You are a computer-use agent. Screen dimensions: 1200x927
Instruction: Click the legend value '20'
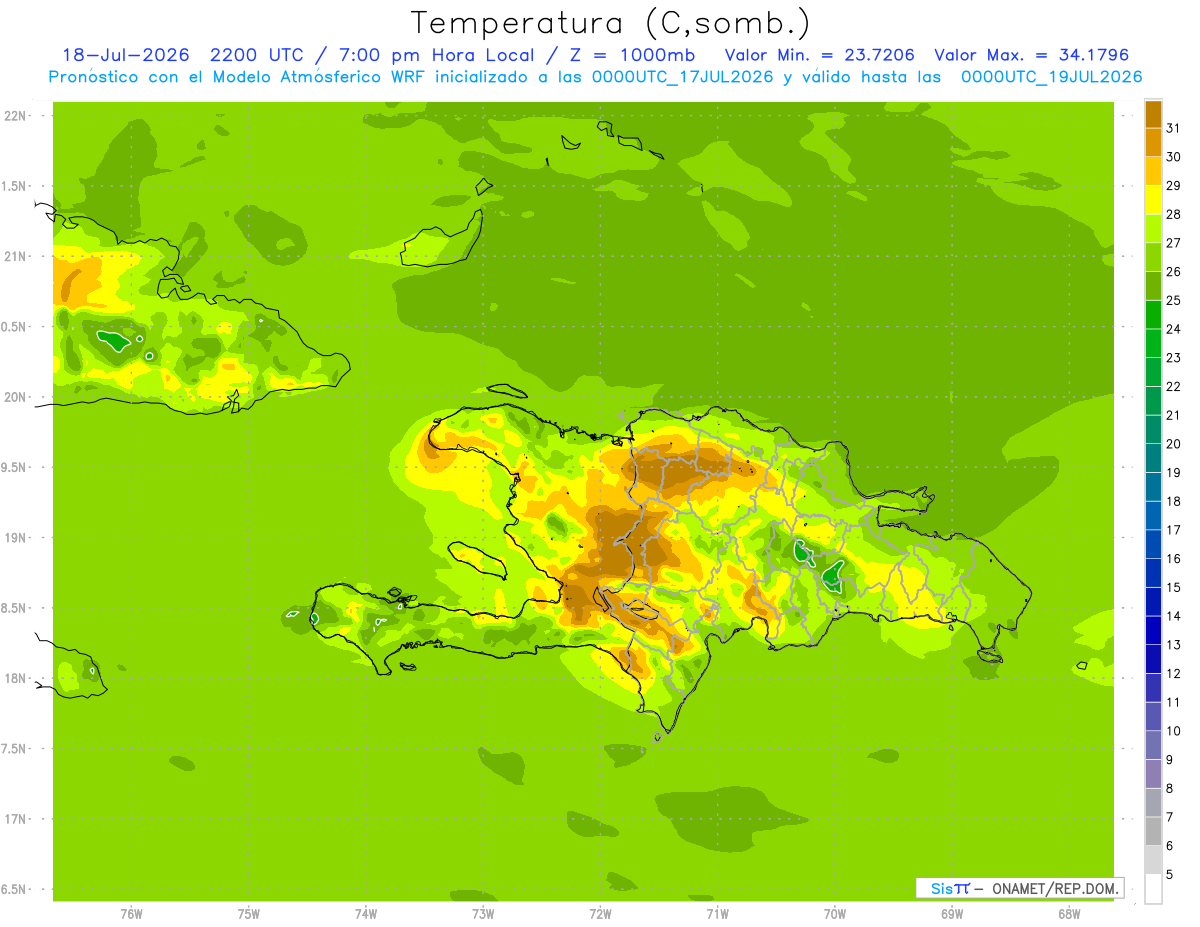[x=1174, y=444]
